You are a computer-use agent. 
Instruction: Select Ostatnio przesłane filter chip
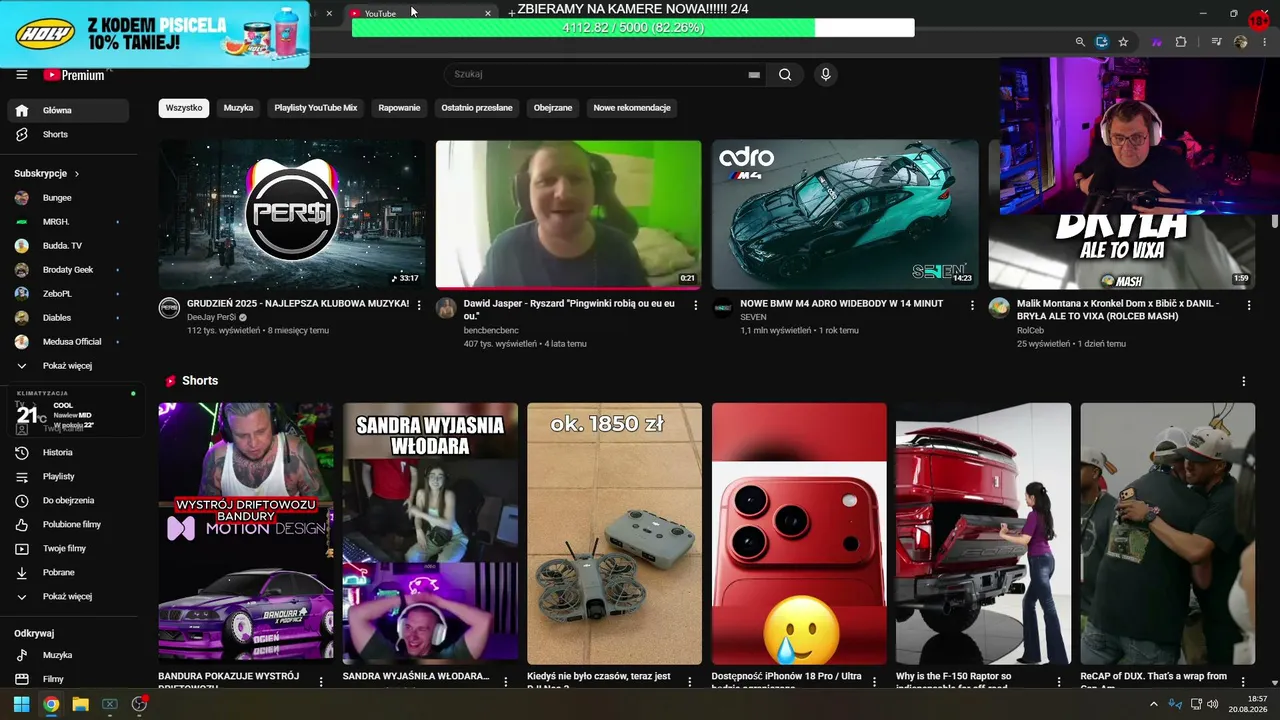click(x=477, y=108)
